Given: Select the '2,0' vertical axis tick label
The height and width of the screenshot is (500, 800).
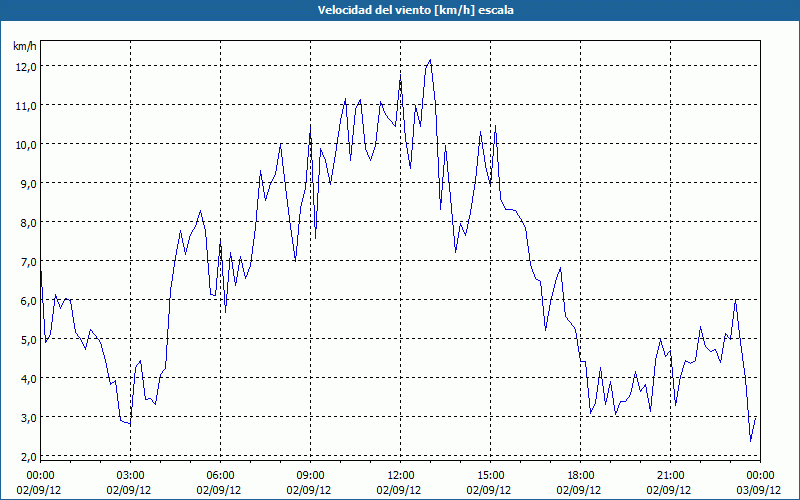Looking at the screenshot, I should [x=29, y=457].
